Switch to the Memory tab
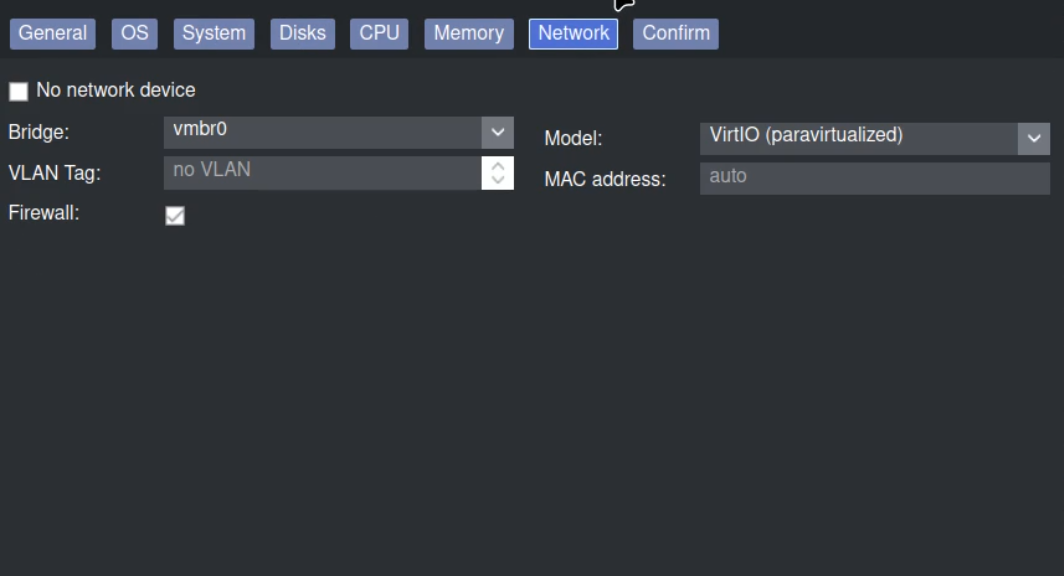The height and width of the screenshot is (576, 1064). [x=468, y=33]
